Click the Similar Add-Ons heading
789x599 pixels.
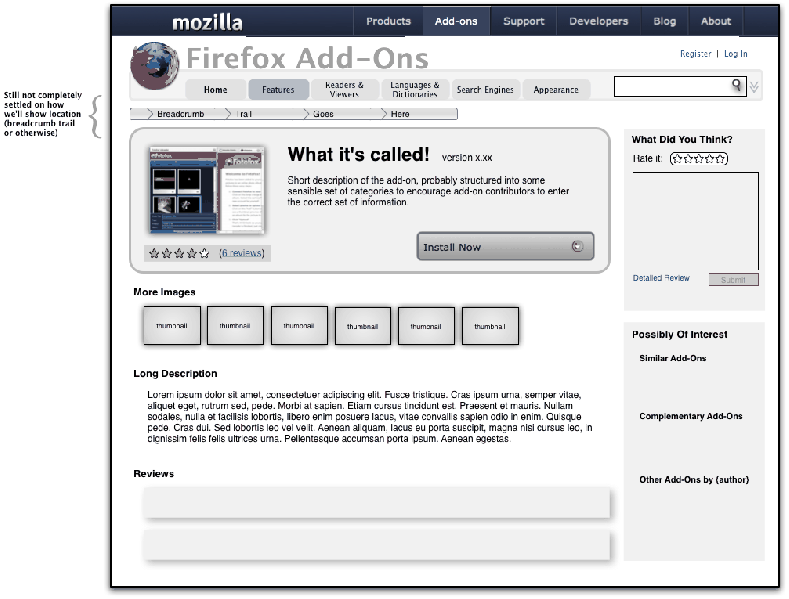[673, 358]
